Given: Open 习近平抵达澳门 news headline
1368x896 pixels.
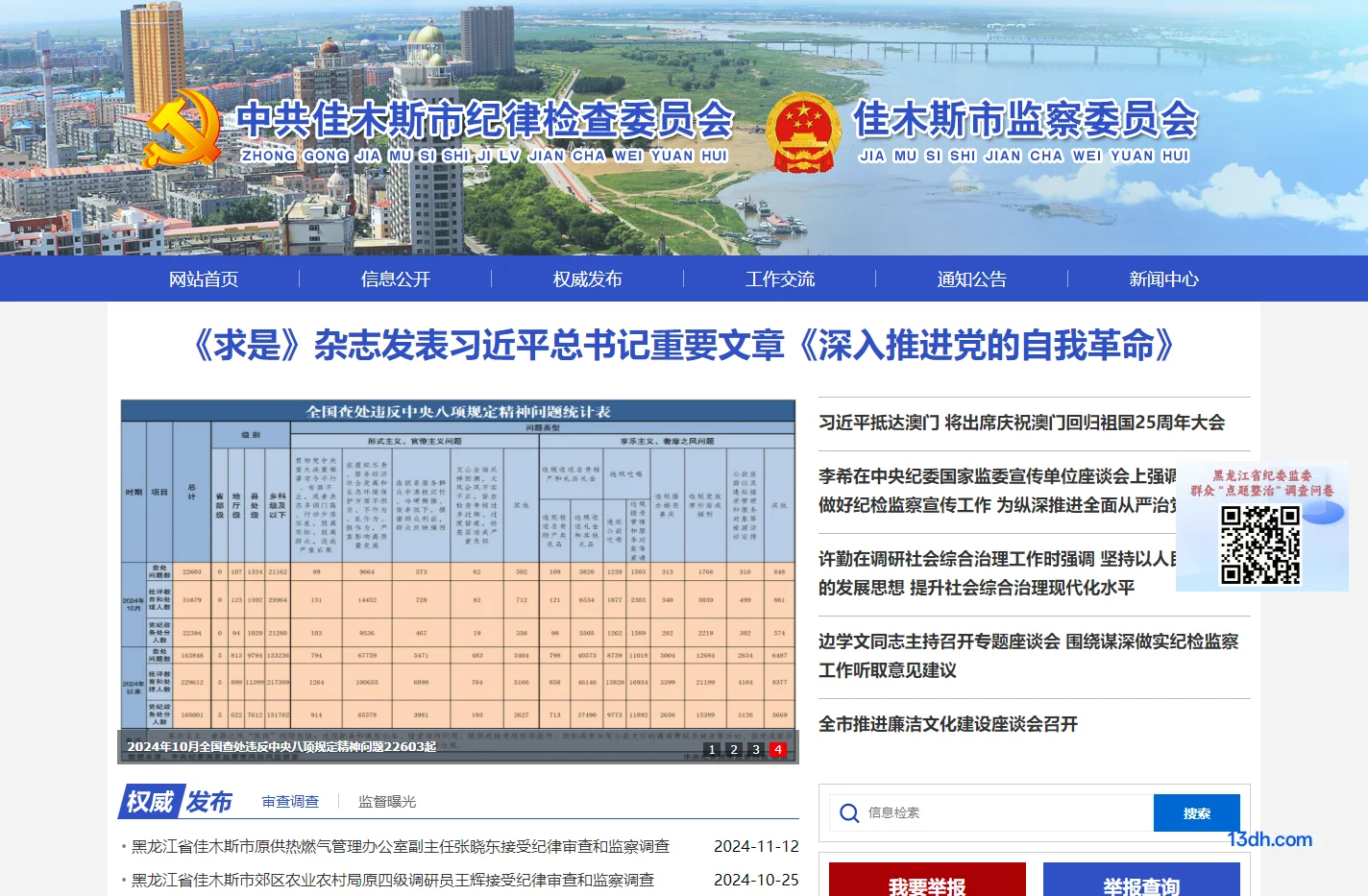Looking at the screenshot, I should (1021, 423).
